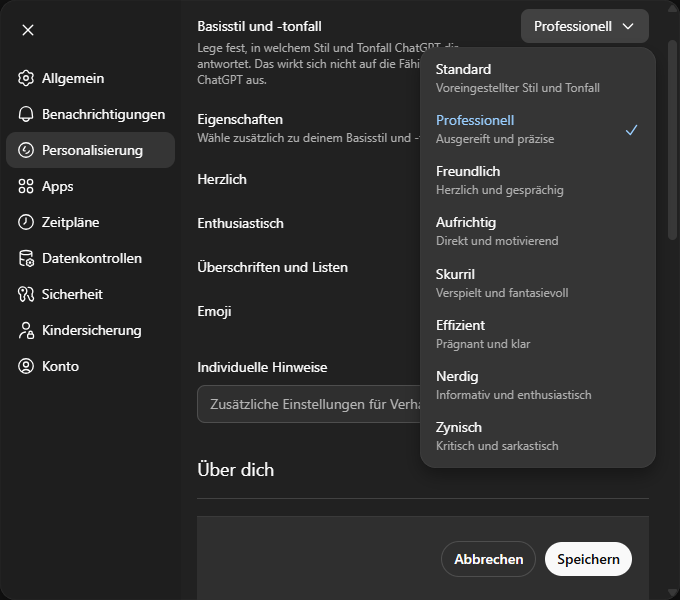Select the Personalisierung section
The height and width of the screenshot is (600, 680).
pyautogui.click(x=90, y=150)
